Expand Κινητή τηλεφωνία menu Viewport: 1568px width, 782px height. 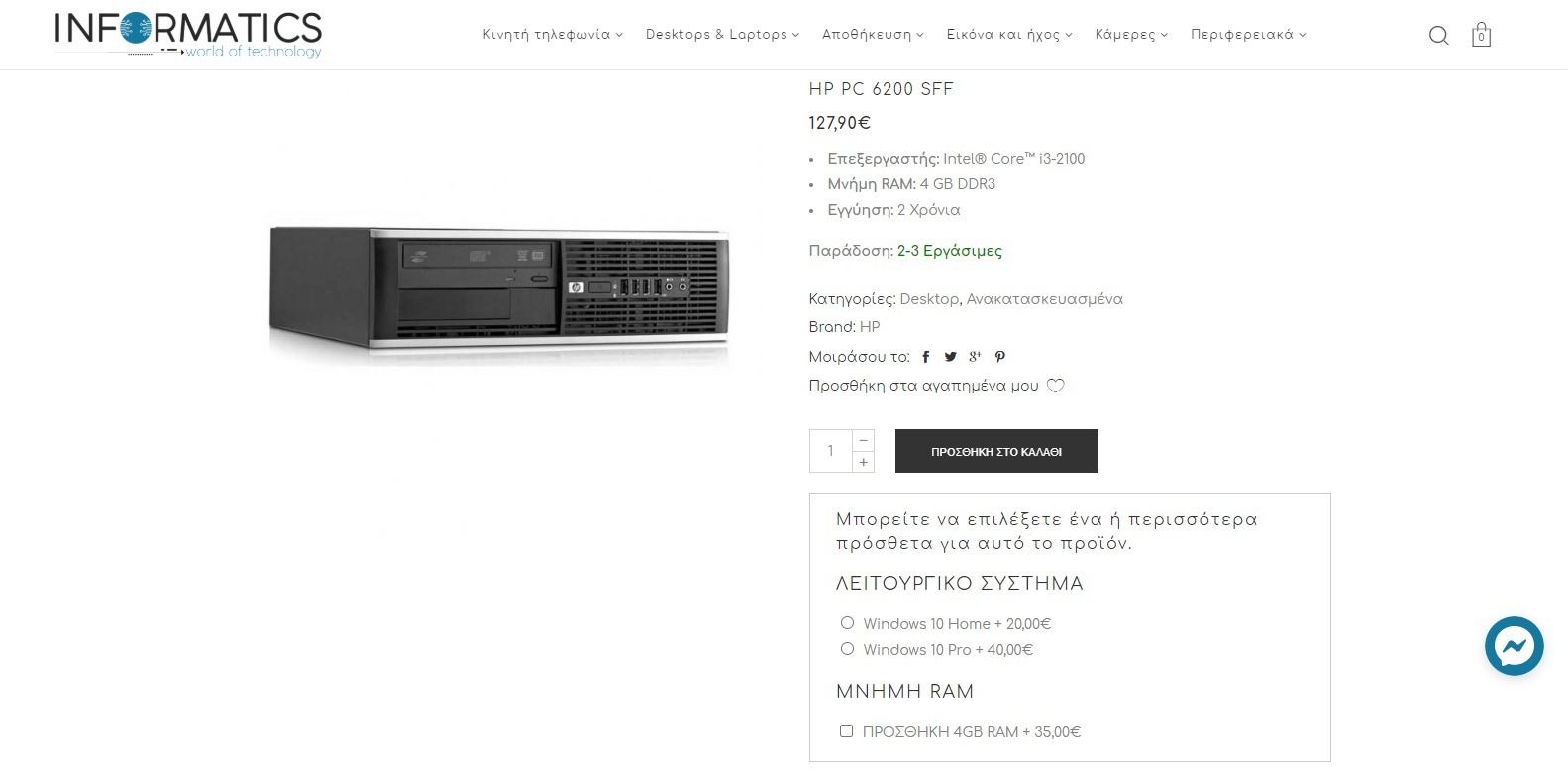point(553,35)
